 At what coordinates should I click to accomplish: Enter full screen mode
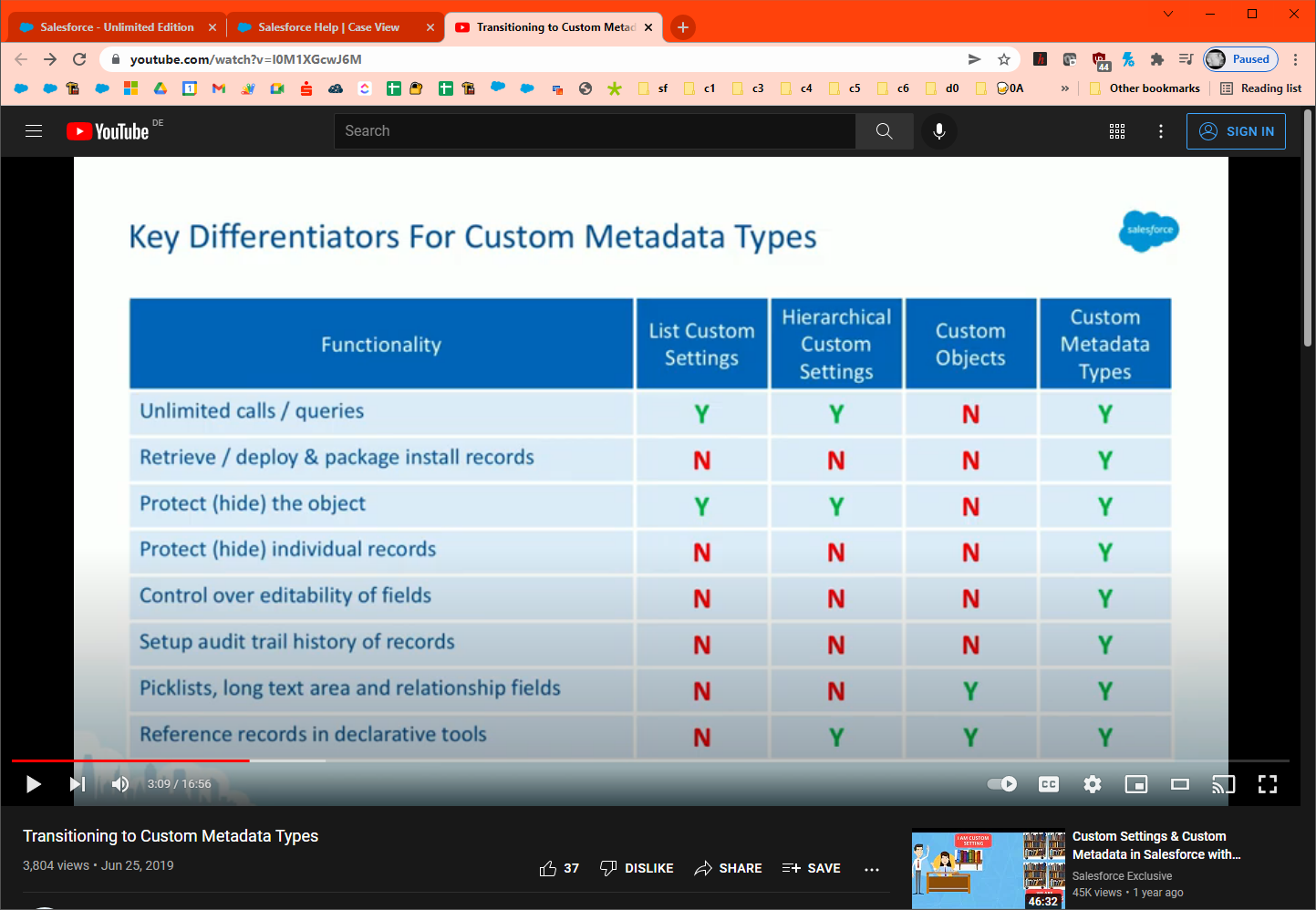coord(1268,784)
